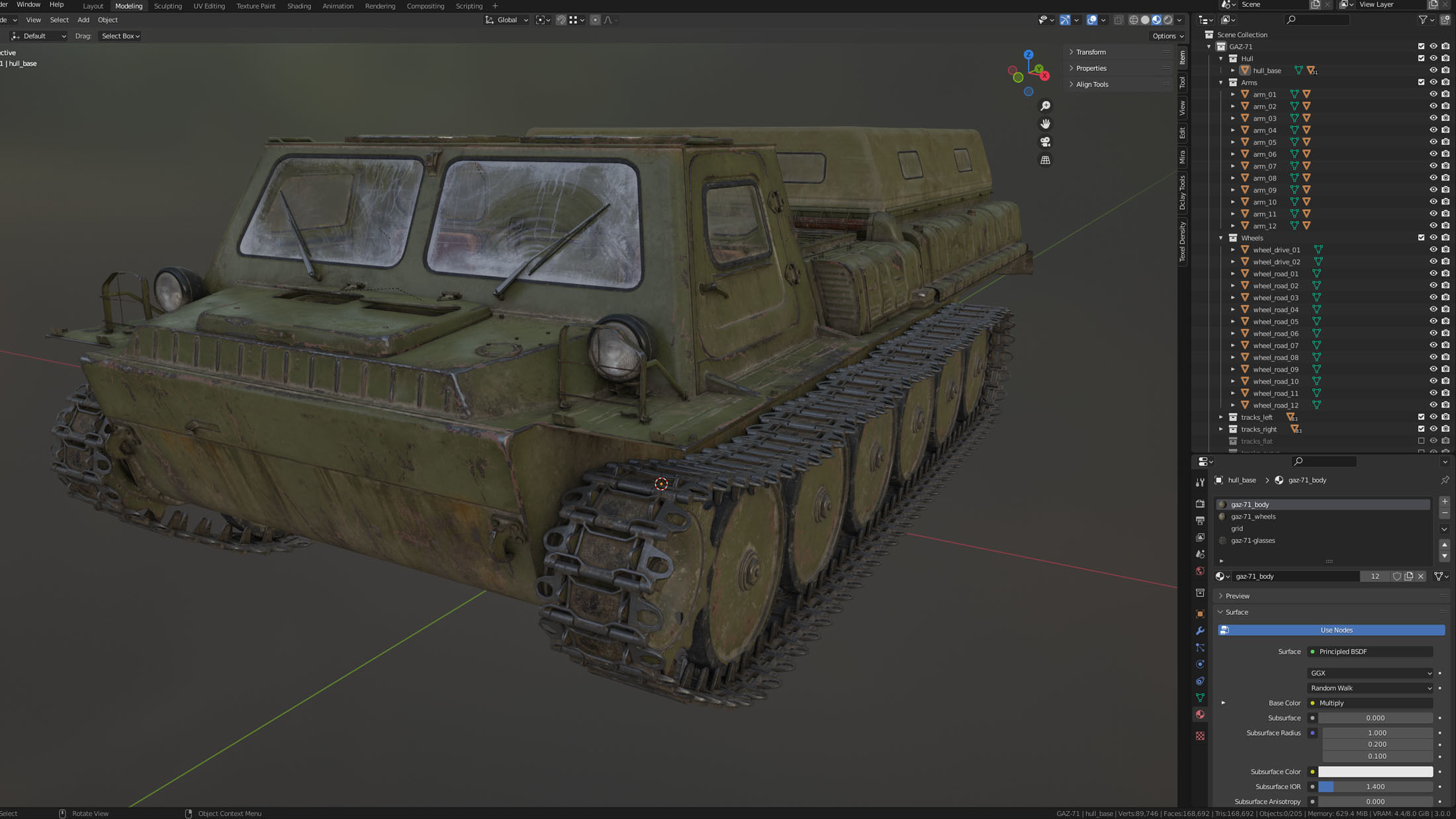Viewport: 1456px width, 819px height.
Task: Open the World properties tab icon
Action: [x=1200, y=571]
